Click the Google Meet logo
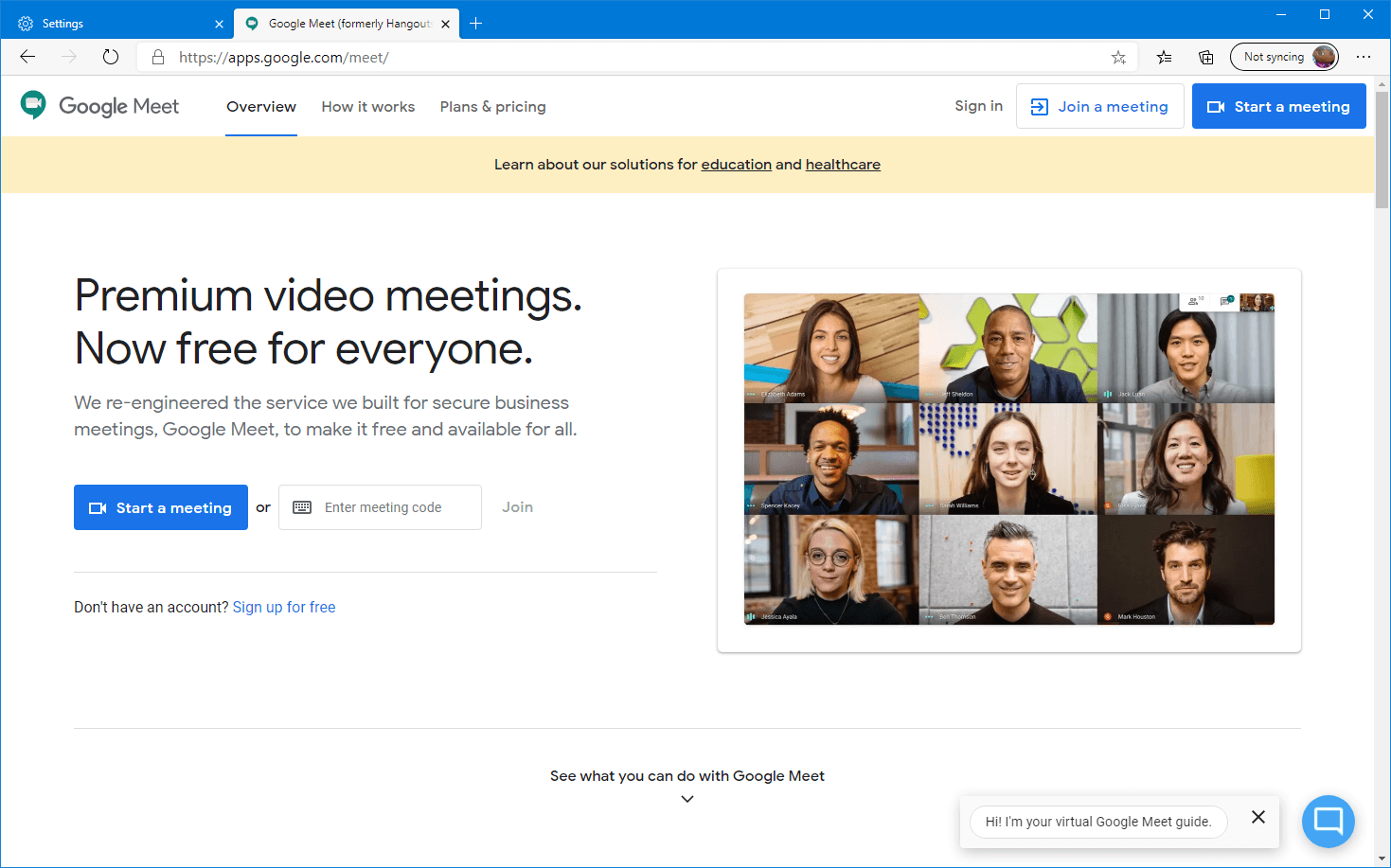 100,106
